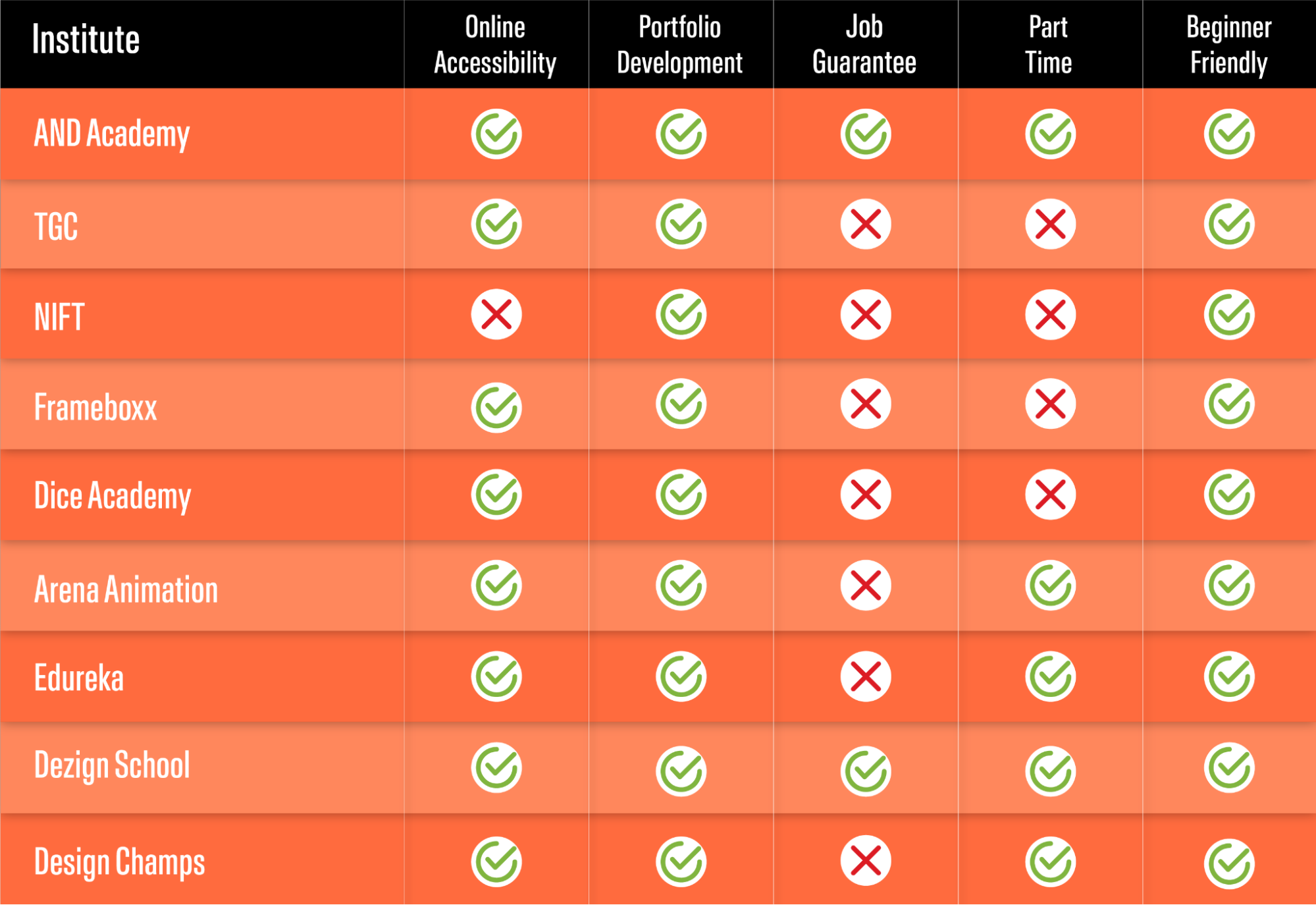Click the Institute header label
Image resolution: width=1316 pixels, height=905 pixels.
[86, 40]
